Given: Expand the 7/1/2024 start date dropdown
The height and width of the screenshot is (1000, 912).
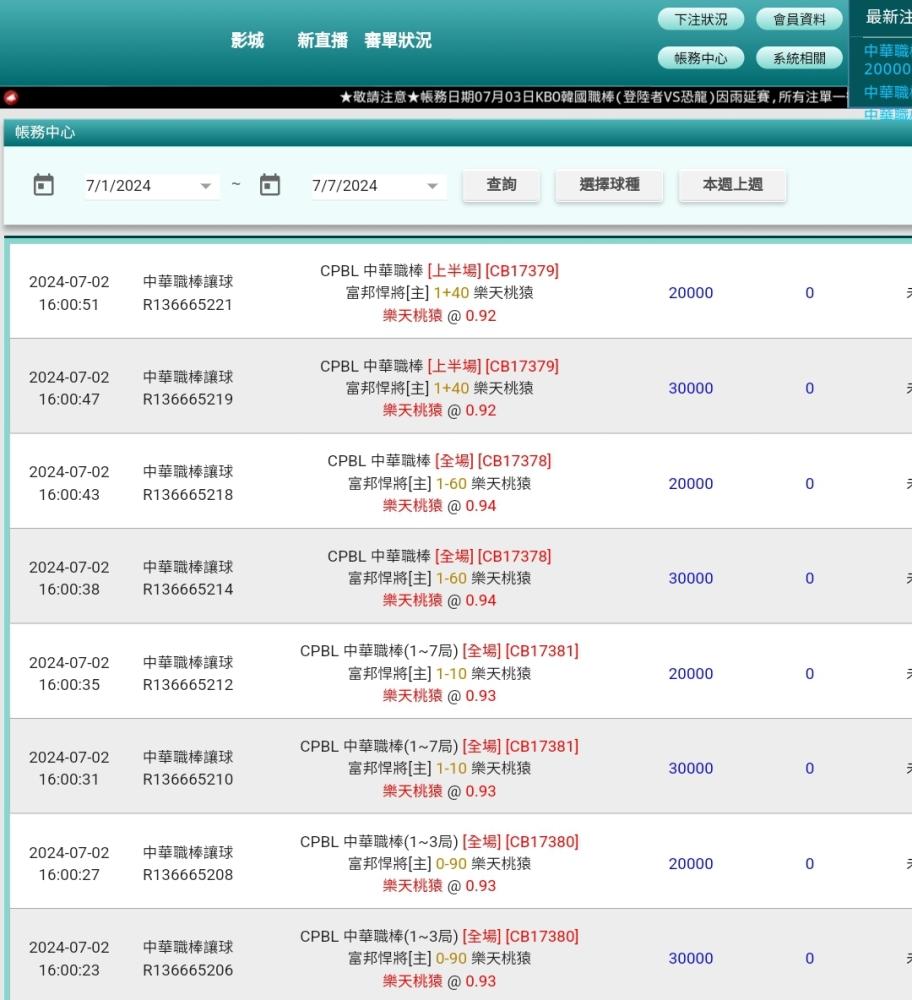Looking at the screenshot, I should (x=205, y=186).
